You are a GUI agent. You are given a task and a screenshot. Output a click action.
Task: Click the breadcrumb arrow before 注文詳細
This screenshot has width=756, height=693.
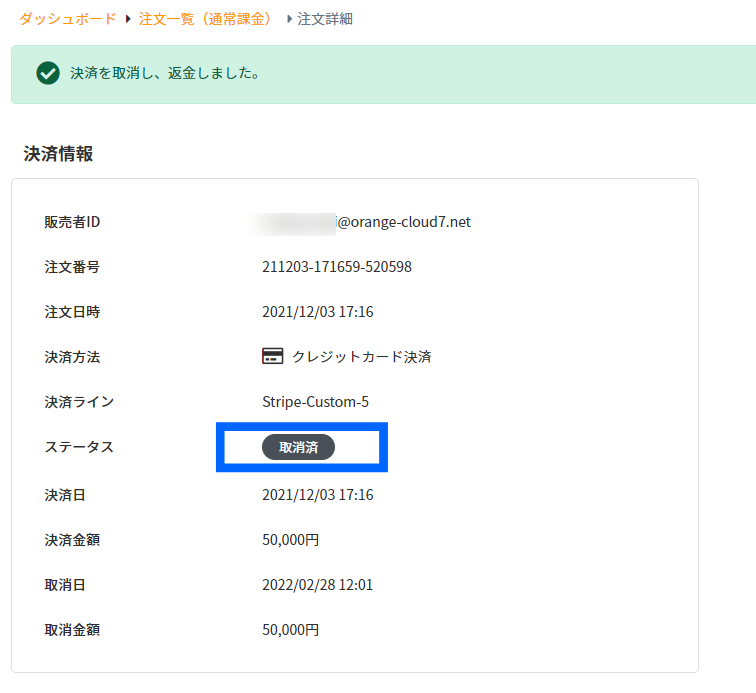click(x=289, y=19)
